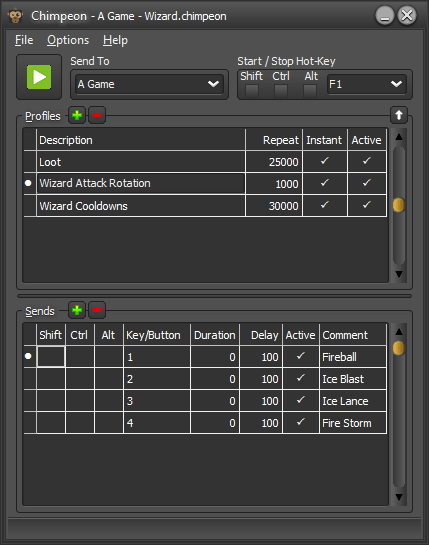
Task: Click Delay value 100 for Fireball
Action: point(261,357)
